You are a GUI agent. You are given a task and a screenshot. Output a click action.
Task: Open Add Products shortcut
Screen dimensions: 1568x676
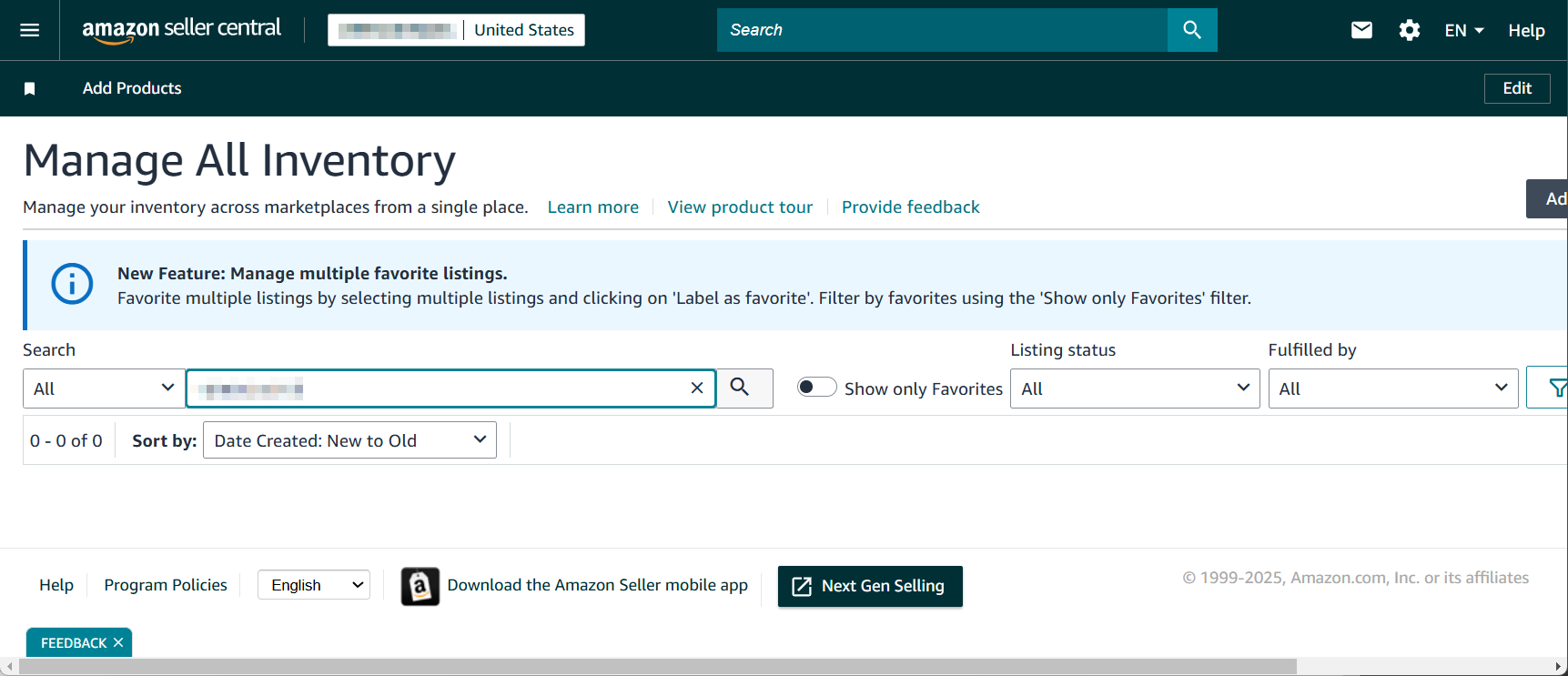132,88
